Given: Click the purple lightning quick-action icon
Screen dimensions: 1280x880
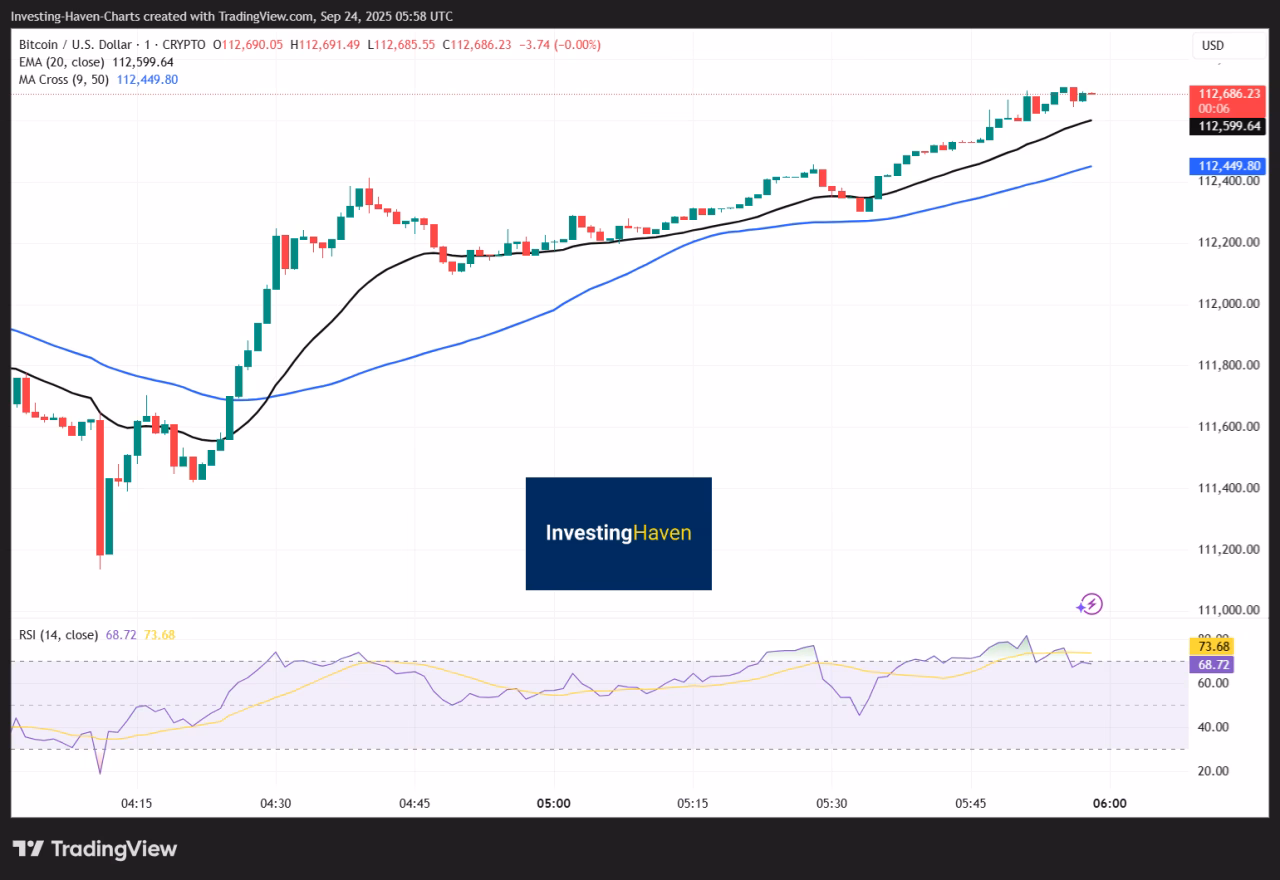Looking at the screenshot, I should 1090,603.
